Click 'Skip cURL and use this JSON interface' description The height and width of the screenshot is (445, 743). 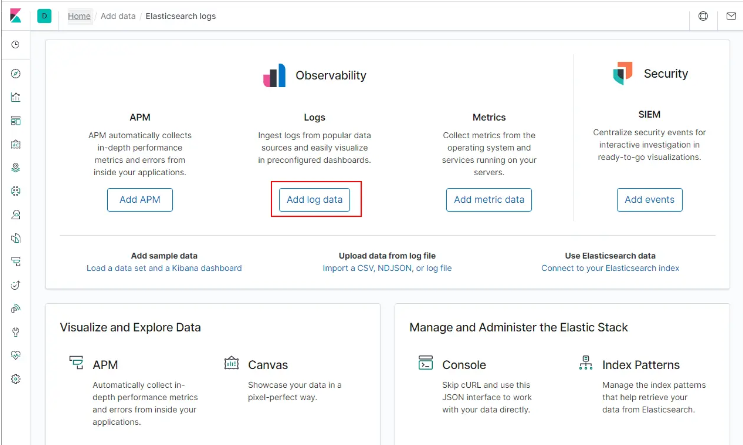click(x=487, y=397)
